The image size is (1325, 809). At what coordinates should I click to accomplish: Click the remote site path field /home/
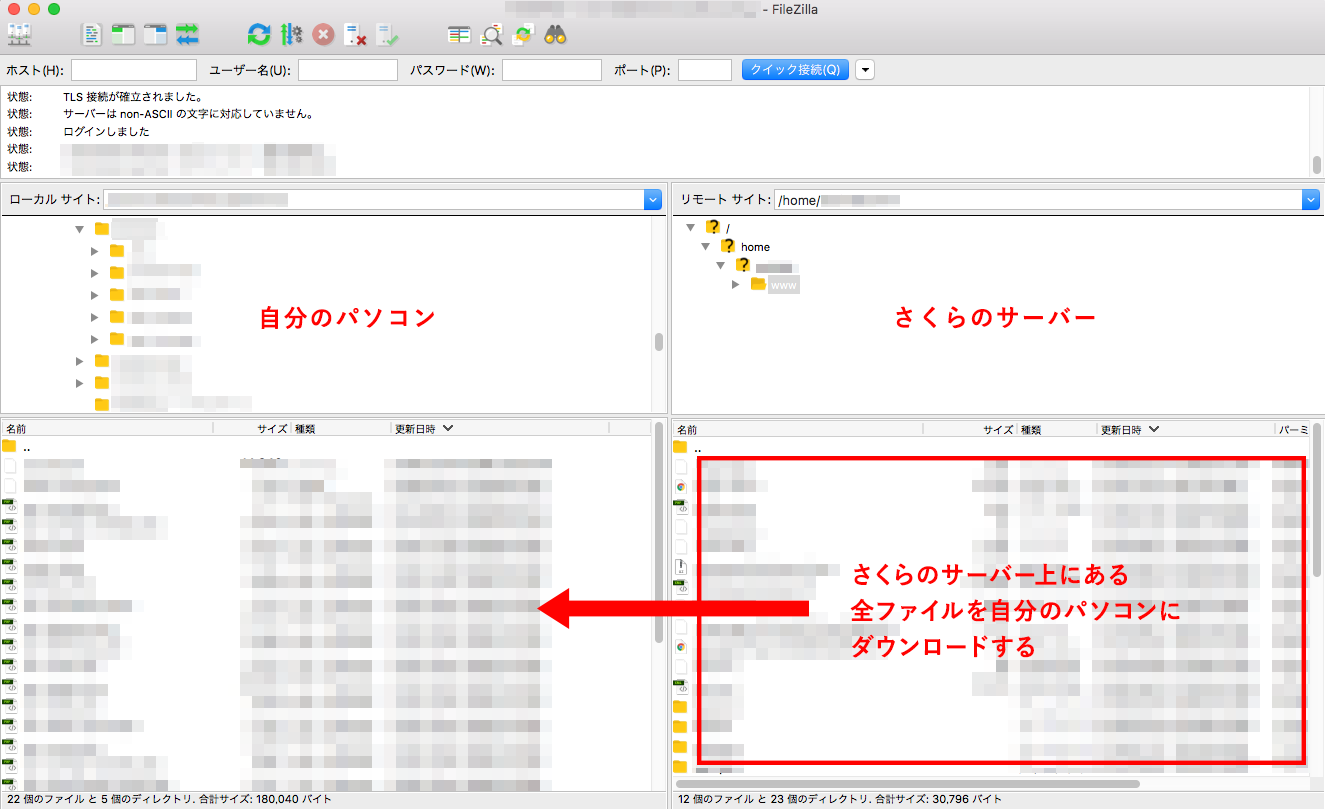coord(1038,200)
